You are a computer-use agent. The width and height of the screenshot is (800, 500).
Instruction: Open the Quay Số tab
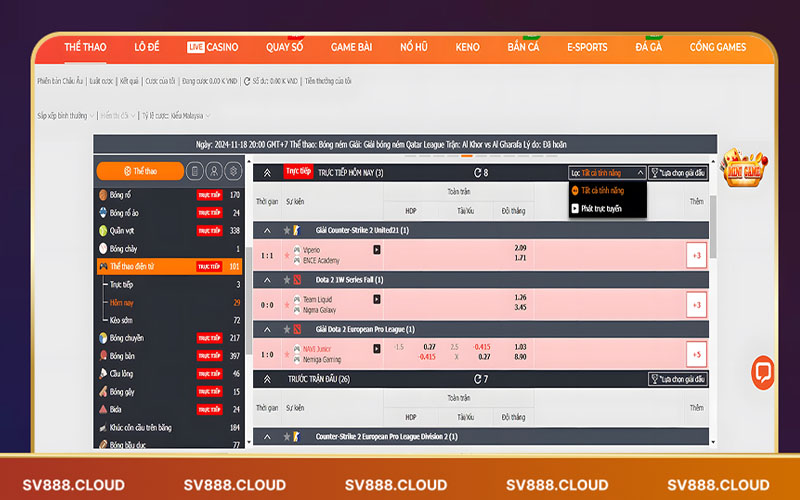tap(285, 47)
